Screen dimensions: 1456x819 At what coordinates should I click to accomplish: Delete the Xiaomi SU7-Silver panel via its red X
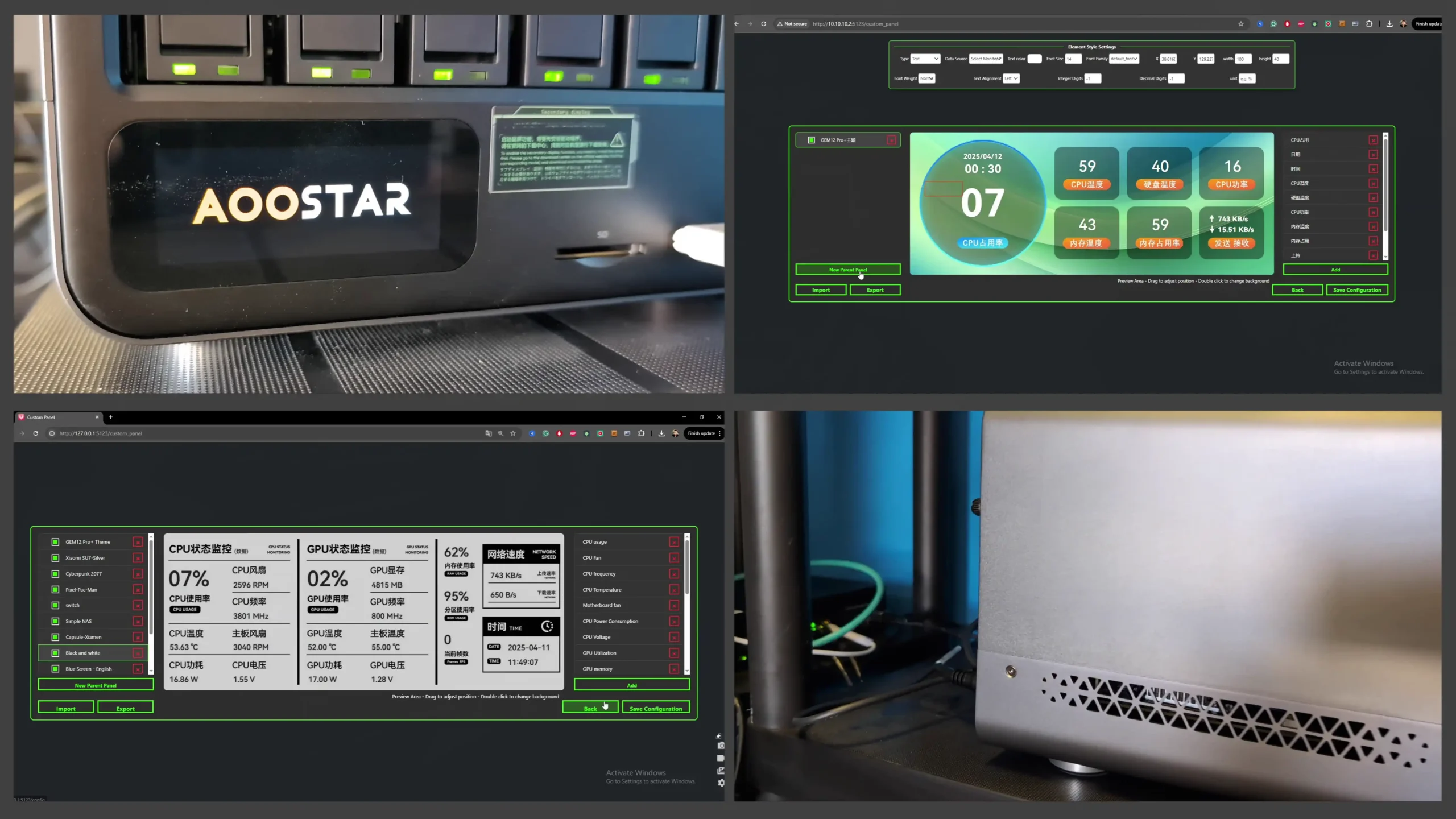click(138, 558)
